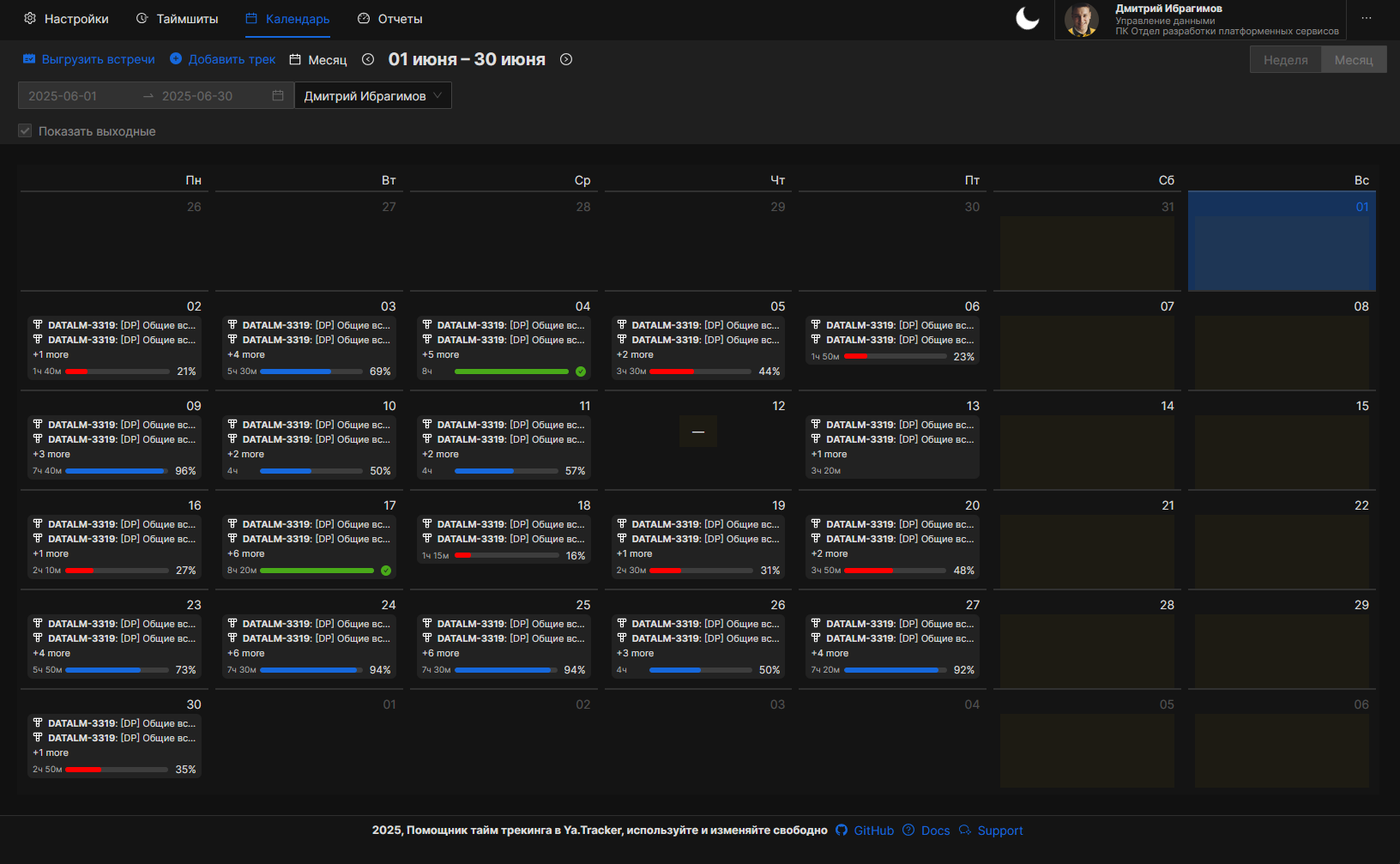Open the ellipsis menu in header
The height and width of the screenshot is (864, 1400).
pos(1367,18)
